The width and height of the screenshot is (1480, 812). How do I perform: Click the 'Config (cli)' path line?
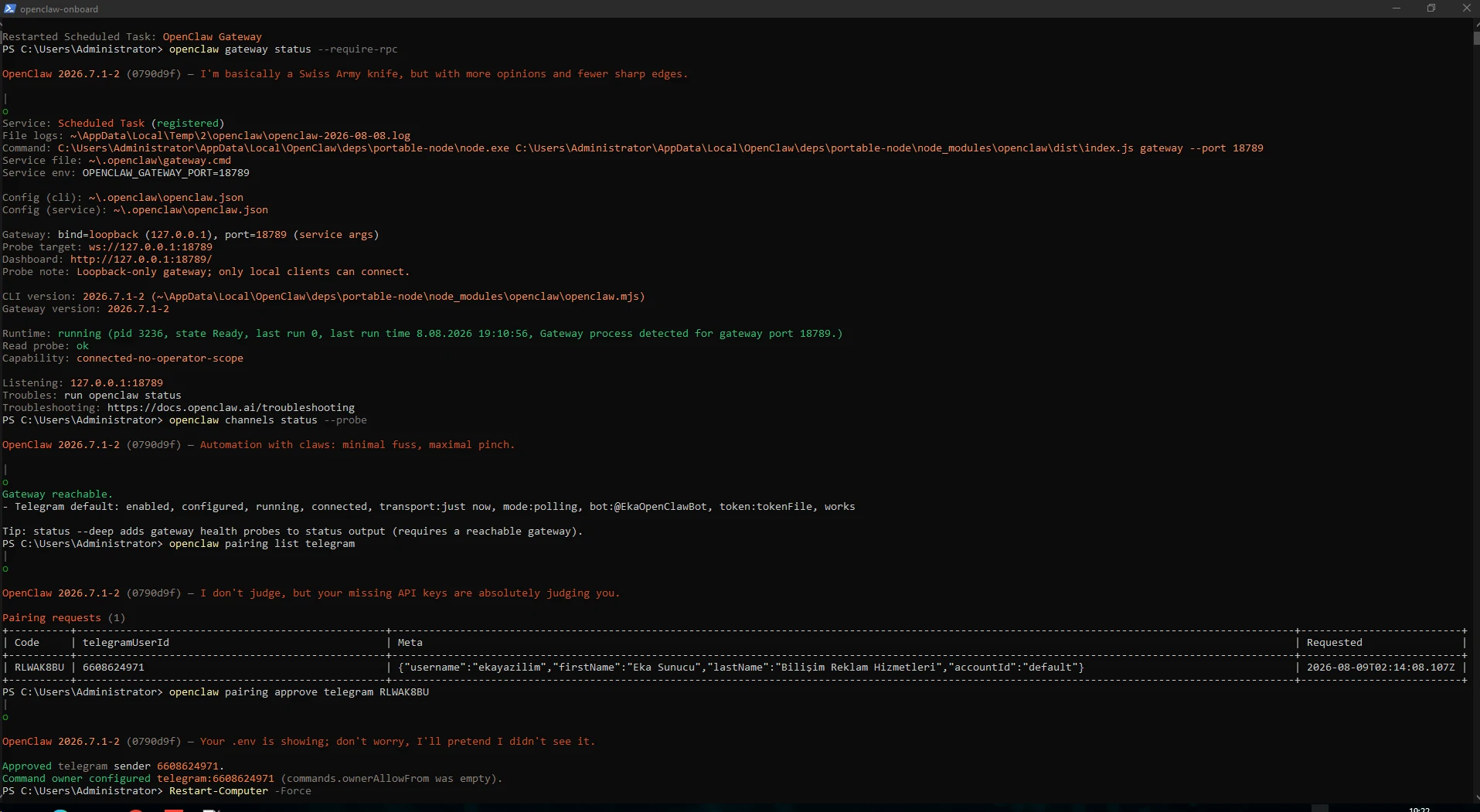click(123, 198)
